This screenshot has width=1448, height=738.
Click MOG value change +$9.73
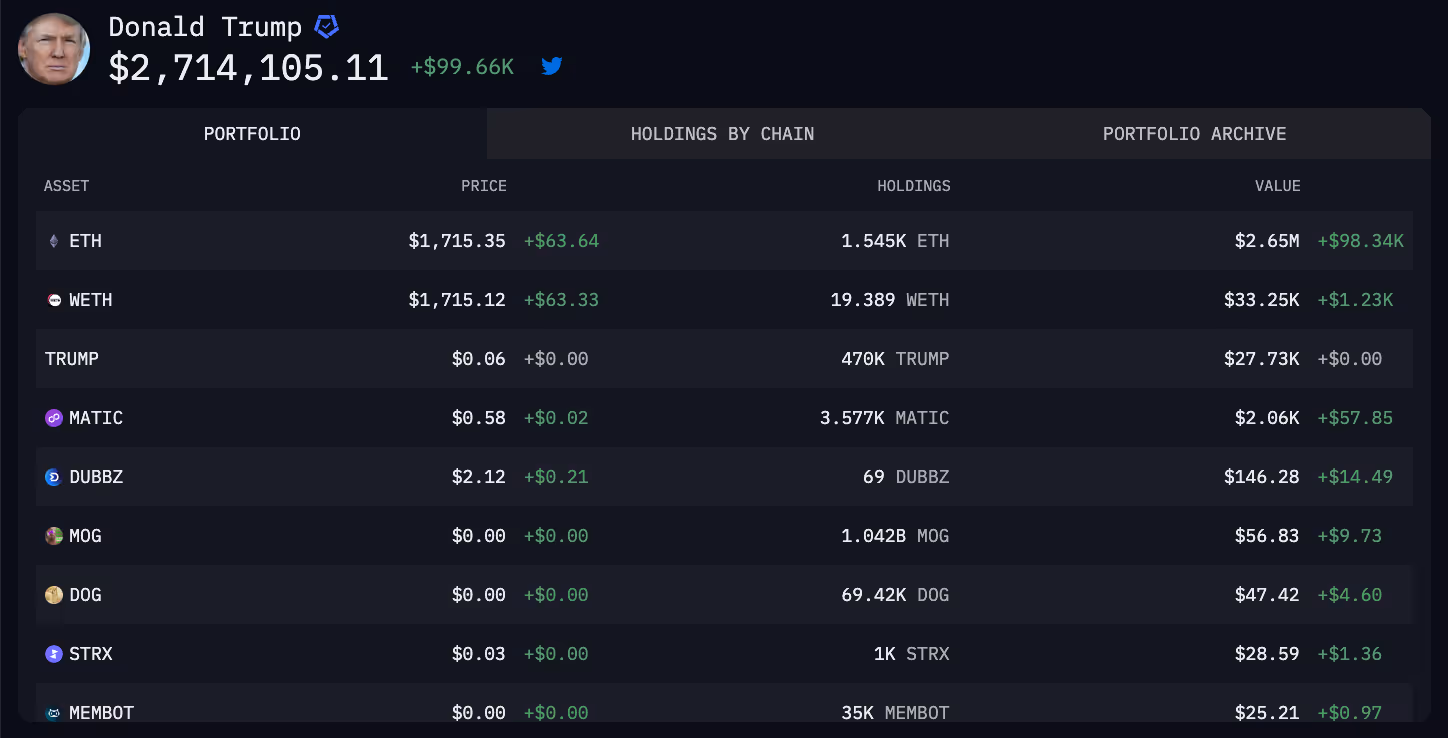coord(1350,536)
